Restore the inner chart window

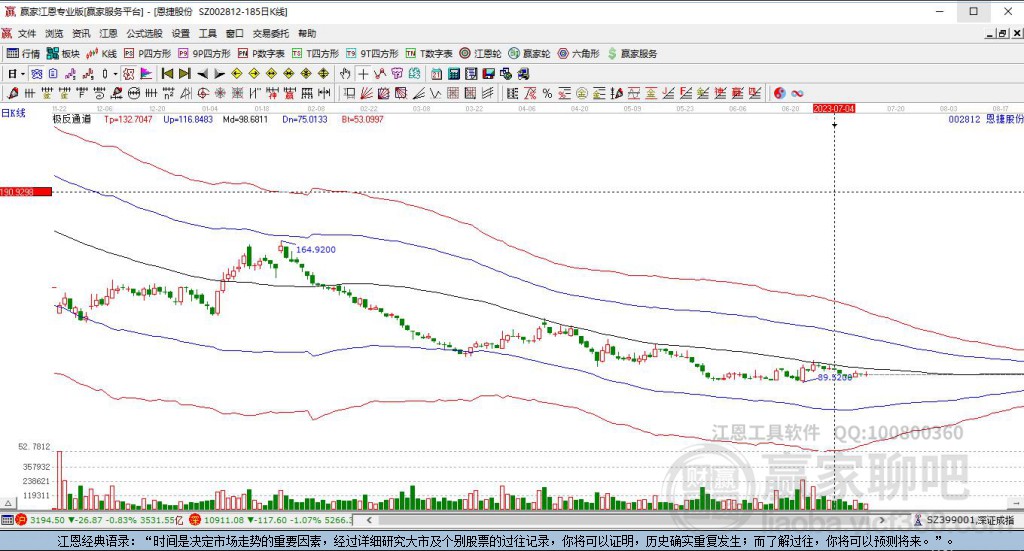pyautogui.click(x=1002, y=33)
